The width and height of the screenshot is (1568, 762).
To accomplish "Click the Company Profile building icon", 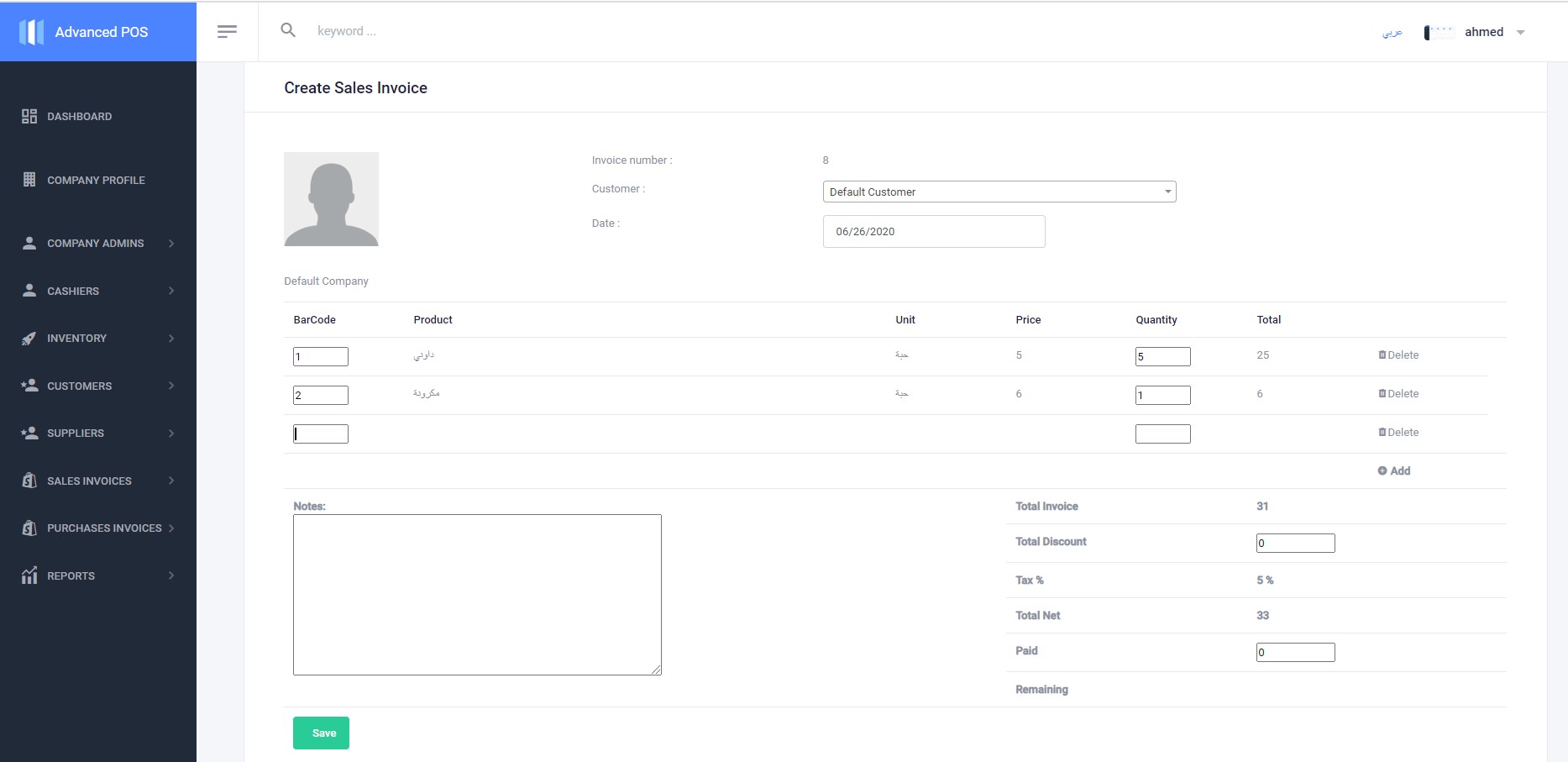I will (29, 180).
